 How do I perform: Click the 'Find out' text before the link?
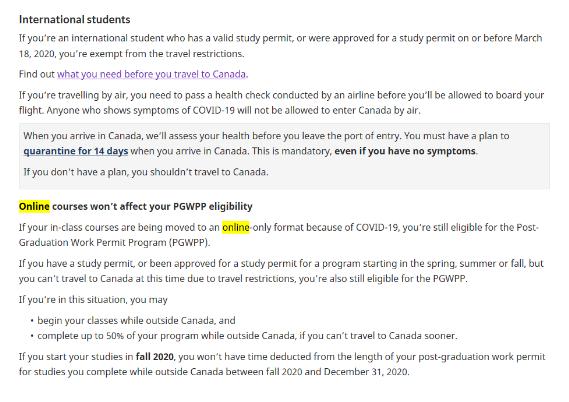37,74
